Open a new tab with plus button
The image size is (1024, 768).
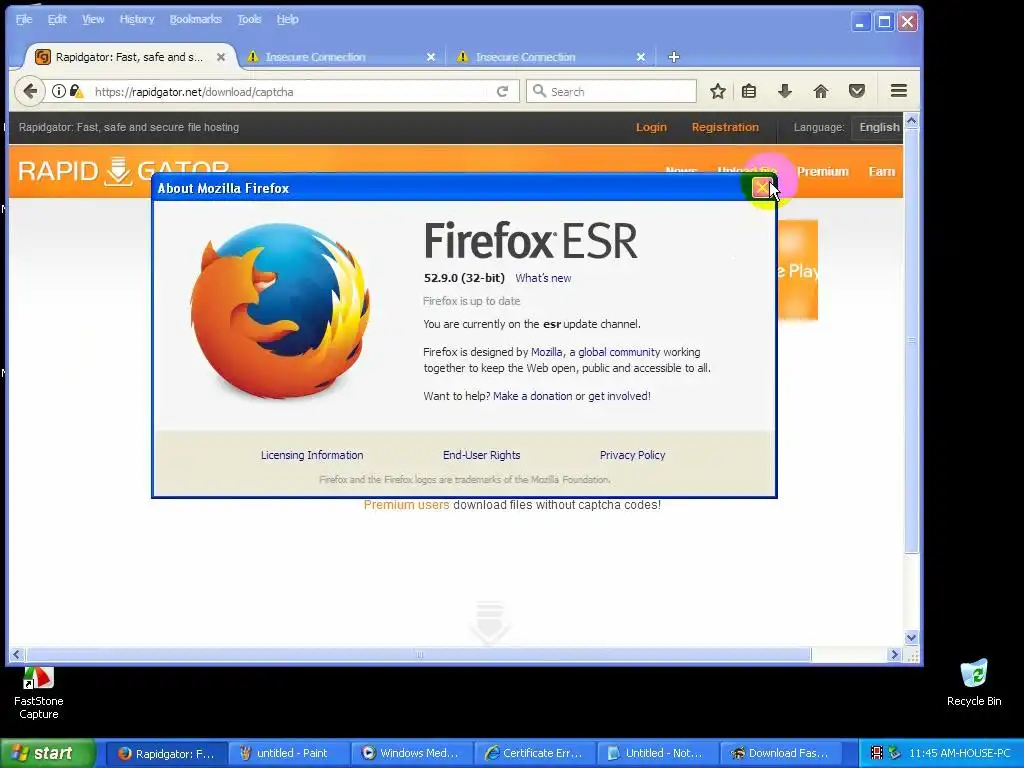[x=674, y=57]
